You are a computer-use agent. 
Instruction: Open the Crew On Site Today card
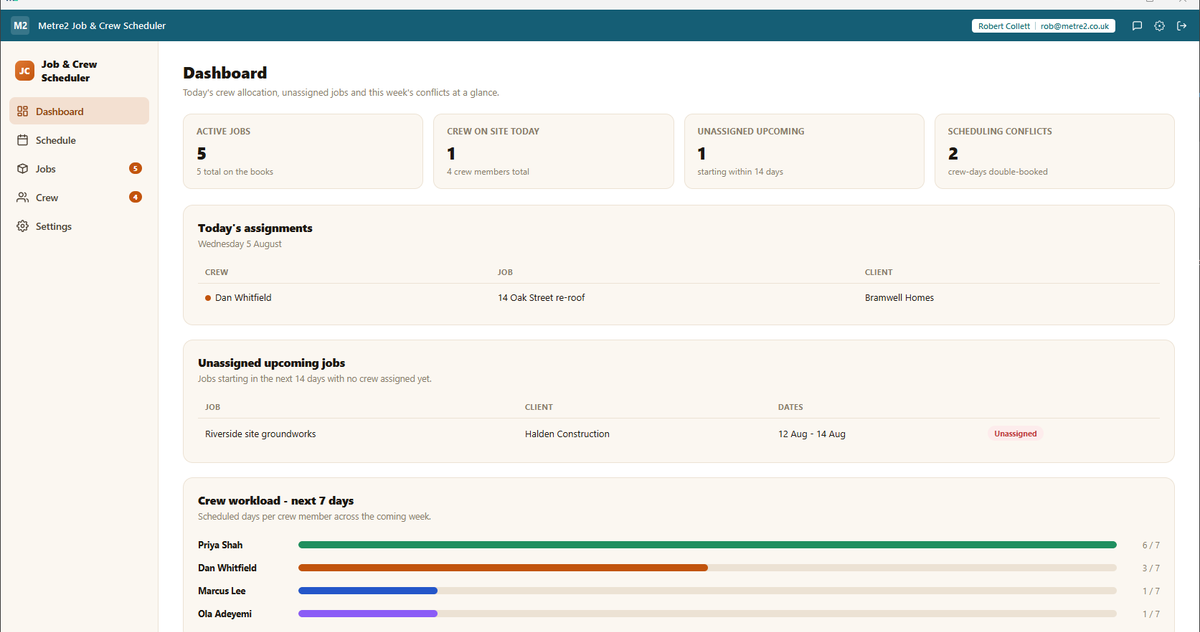(553, 151)
